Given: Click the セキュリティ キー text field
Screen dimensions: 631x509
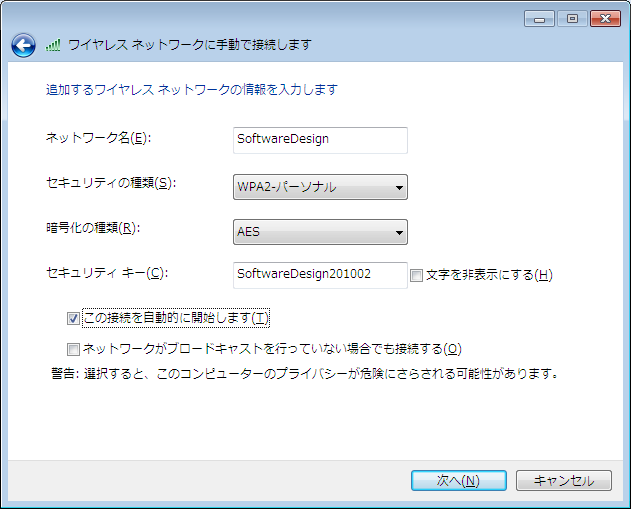Looking at the screenshot, I should pyautogui.click(x=320, y=276).
